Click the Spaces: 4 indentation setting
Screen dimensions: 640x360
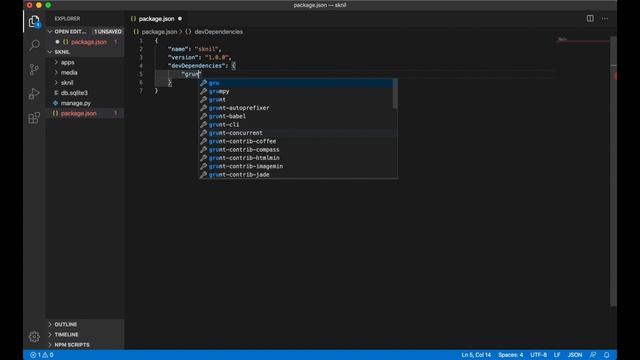[x=510, y=355]
